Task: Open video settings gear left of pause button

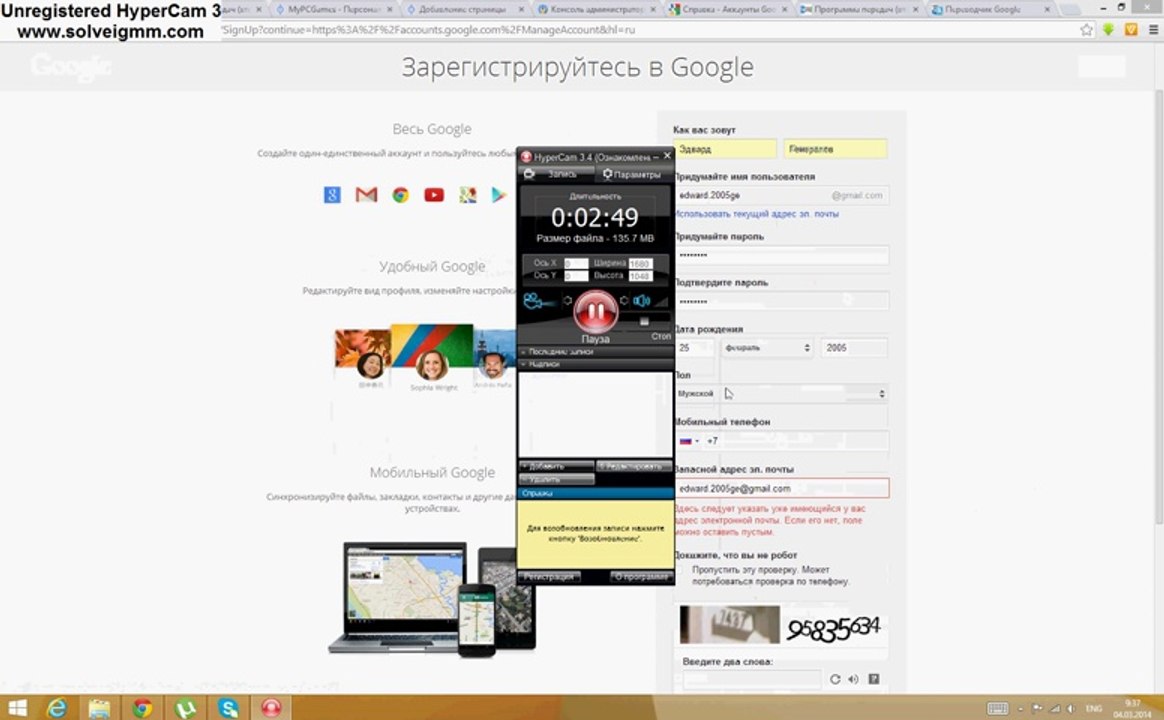Action: (567, 301)
